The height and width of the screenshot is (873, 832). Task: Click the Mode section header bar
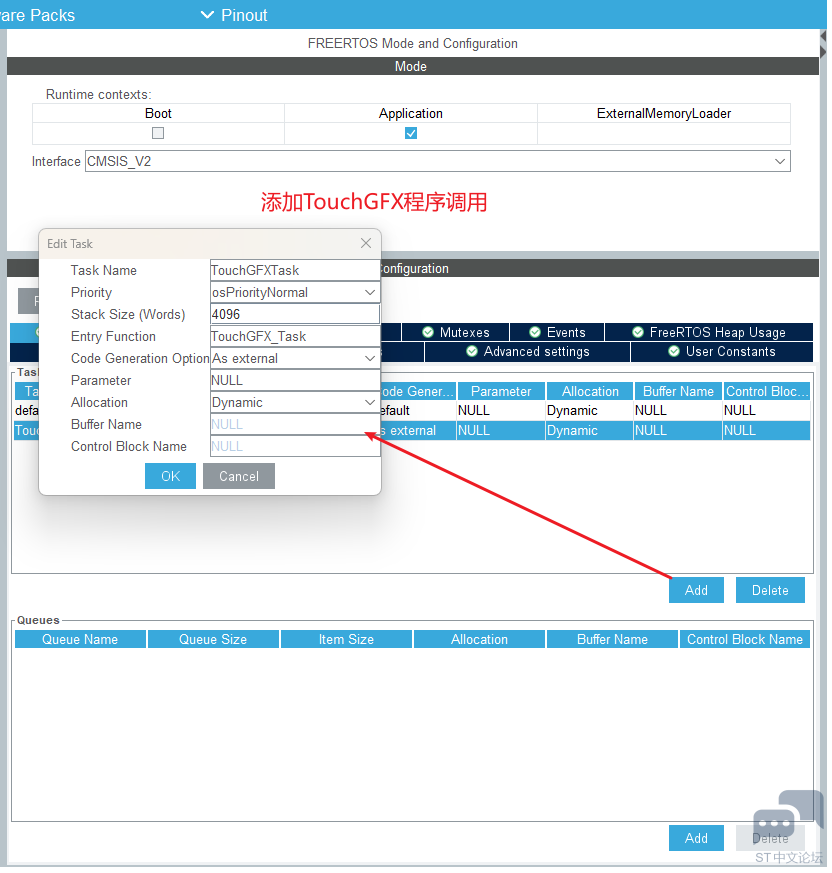(414, 66)
